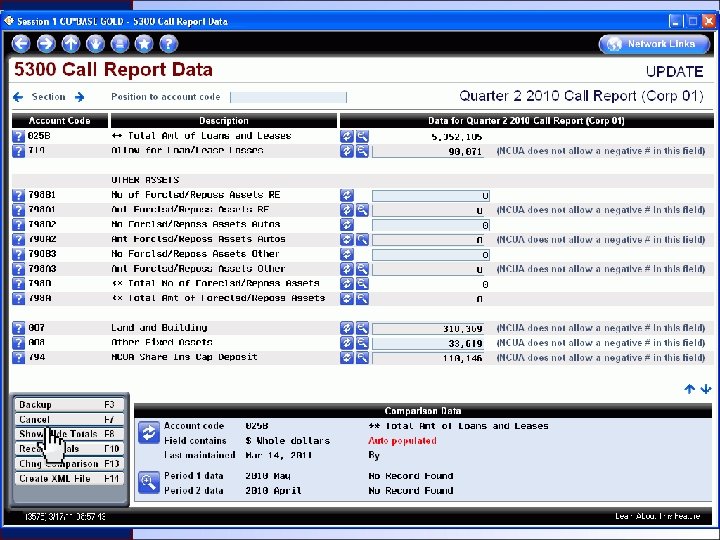Open Network Links
Image resolution: width=720 pixels, height=540 pixels.
tap(654, 44)
